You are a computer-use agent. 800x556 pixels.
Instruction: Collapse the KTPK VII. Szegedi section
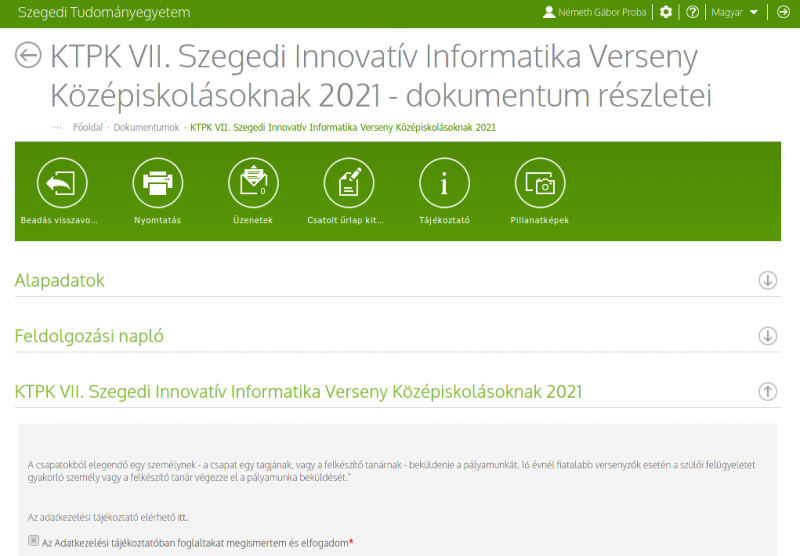click(x=767, y=392)
